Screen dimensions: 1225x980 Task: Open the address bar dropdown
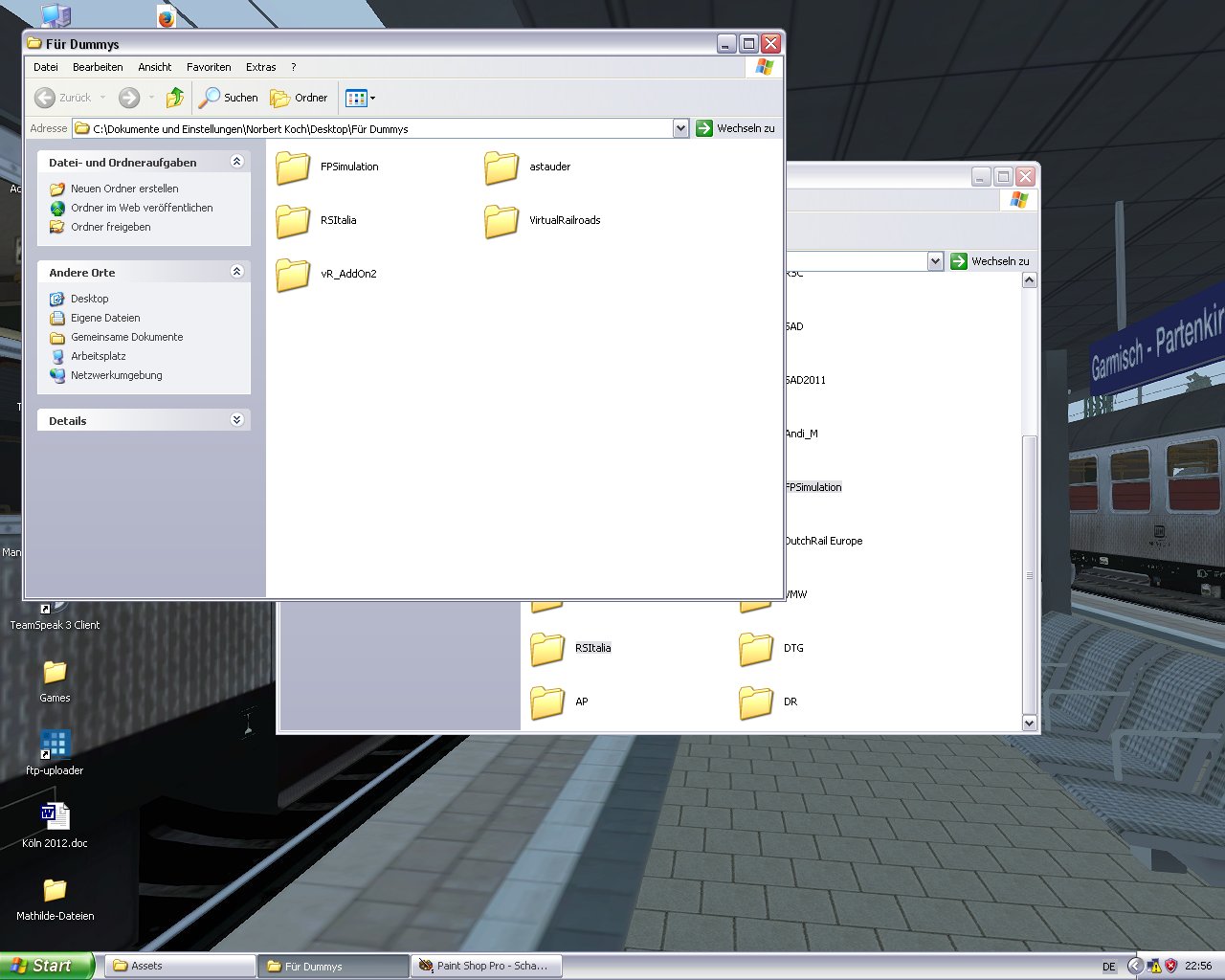coord(680,128)
